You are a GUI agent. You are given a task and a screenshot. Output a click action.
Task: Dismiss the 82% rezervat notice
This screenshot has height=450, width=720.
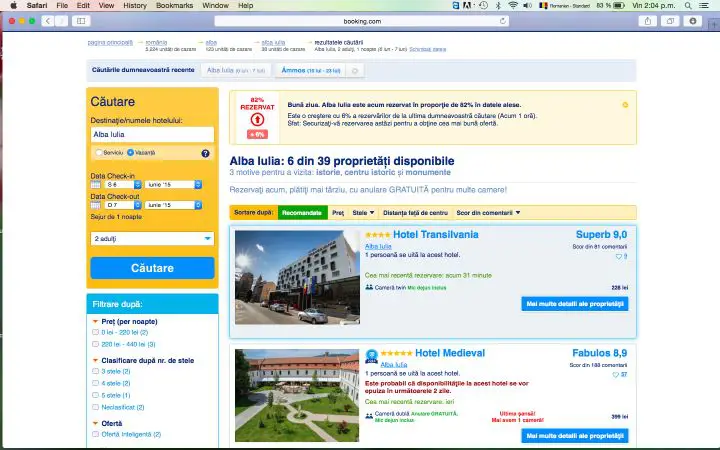(x=625, y=105)
